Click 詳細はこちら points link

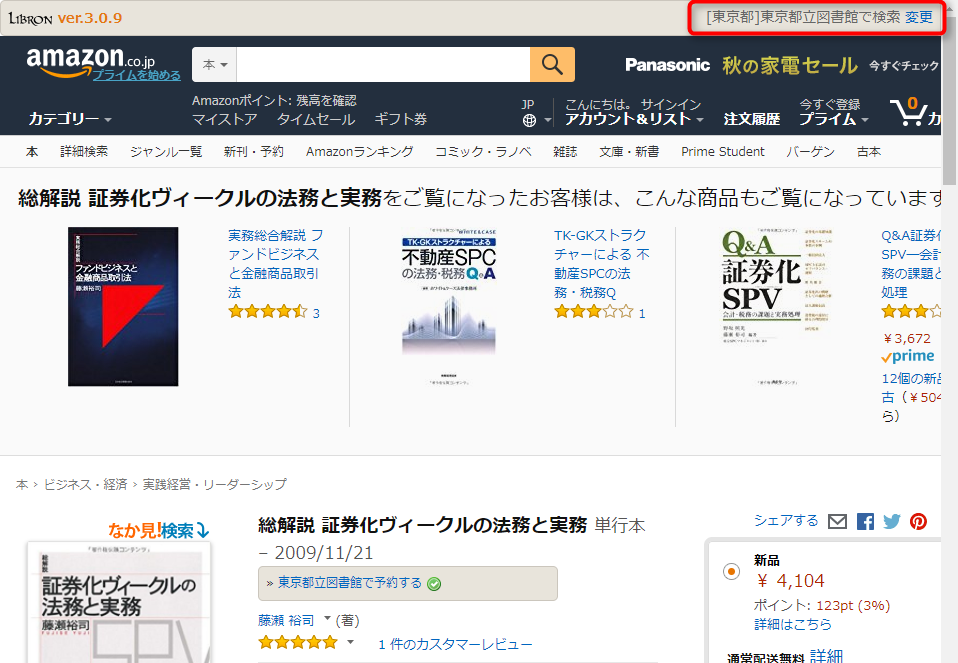click(x=792, y=624)
